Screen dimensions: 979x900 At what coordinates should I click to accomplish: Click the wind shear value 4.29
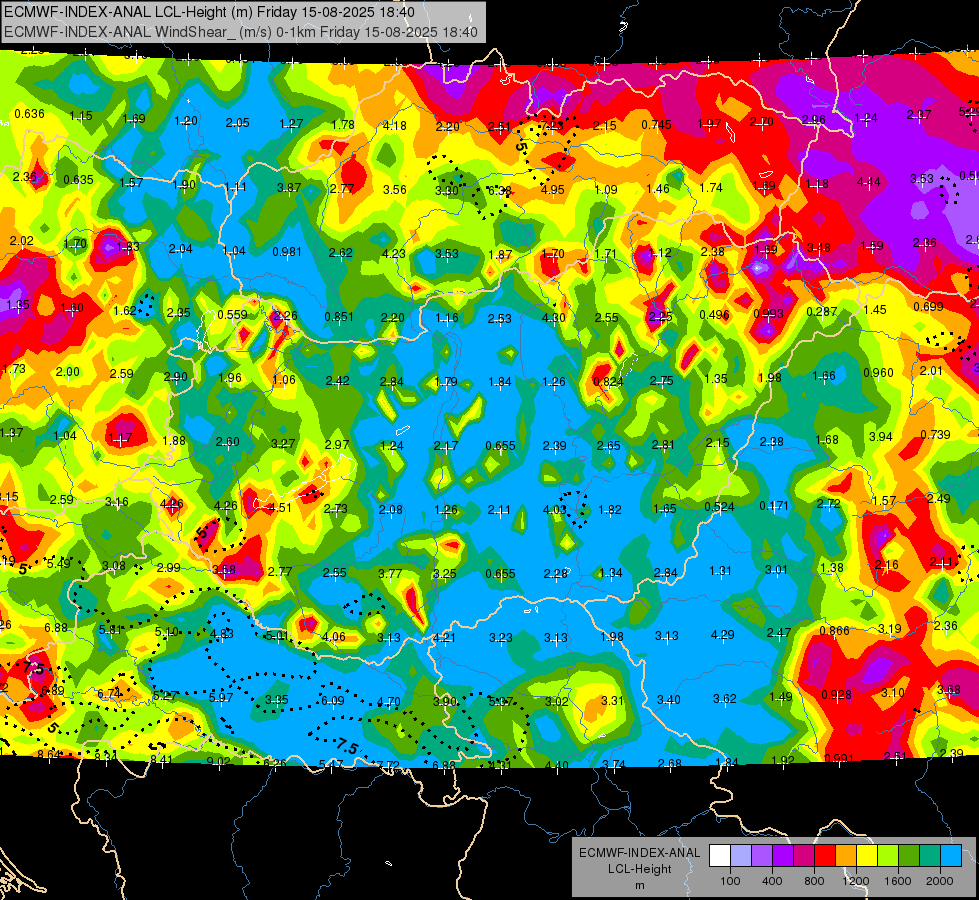(x=722, y=635)
